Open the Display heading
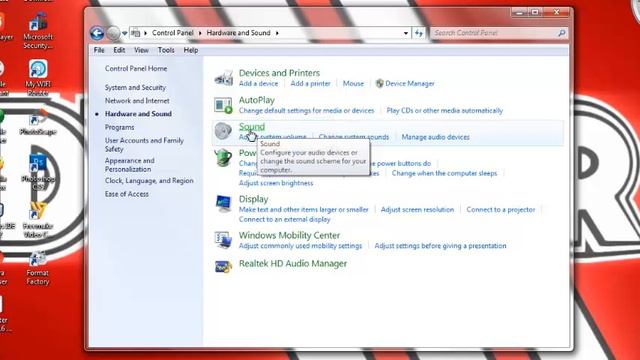 (253, 199)
